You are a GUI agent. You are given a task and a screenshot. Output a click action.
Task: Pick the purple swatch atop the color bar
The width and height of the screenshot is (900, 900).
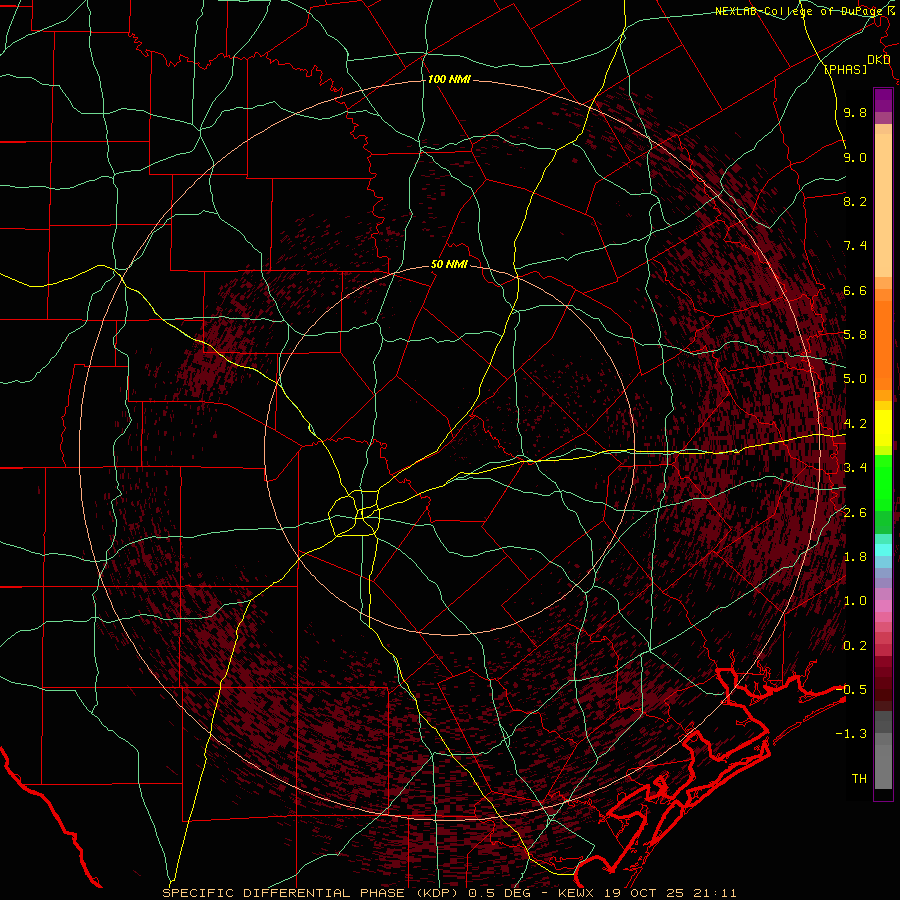point(883,100)
